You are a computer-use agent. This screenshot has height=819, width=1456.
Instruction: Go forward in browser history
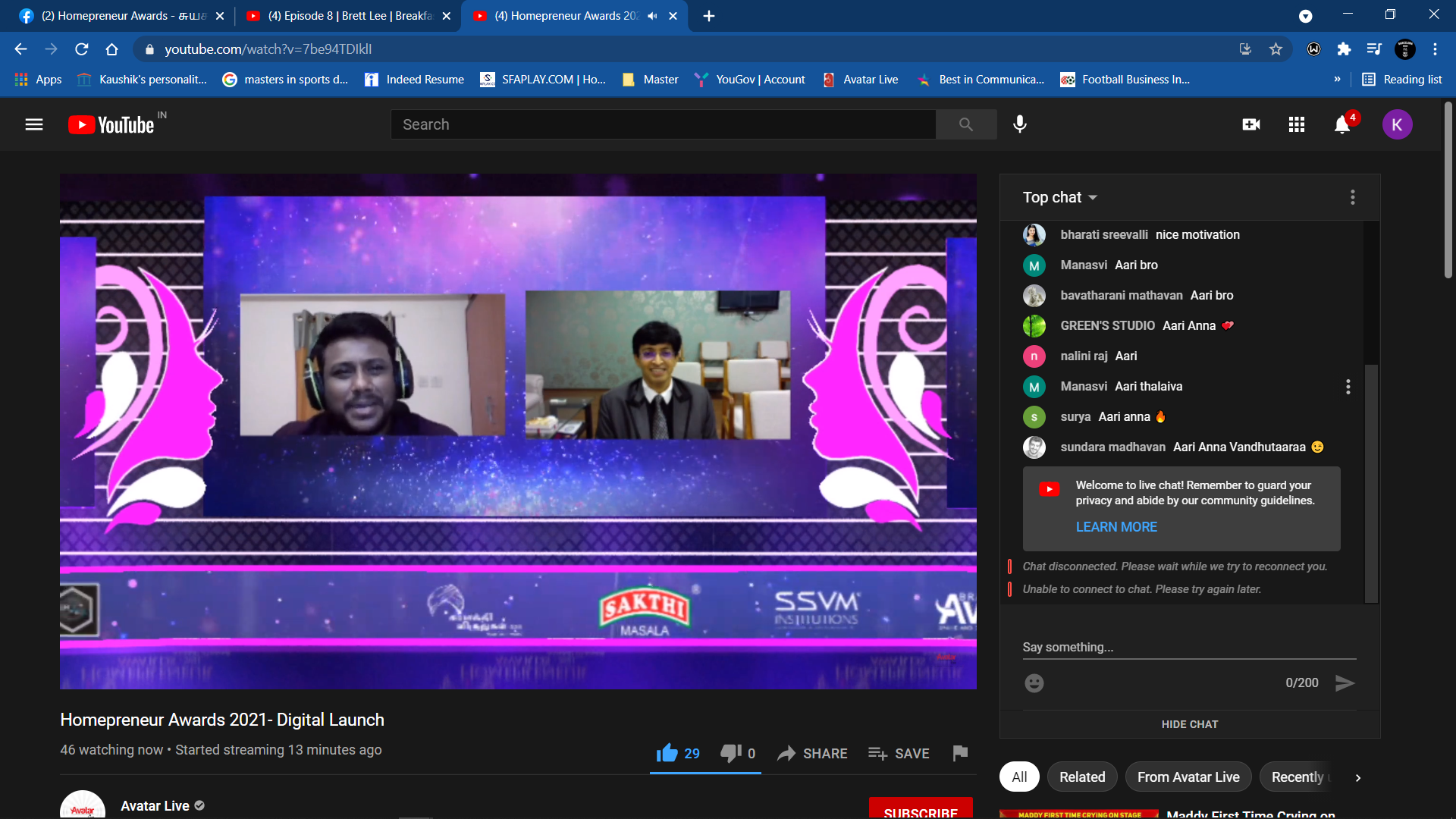coord(51,49)
